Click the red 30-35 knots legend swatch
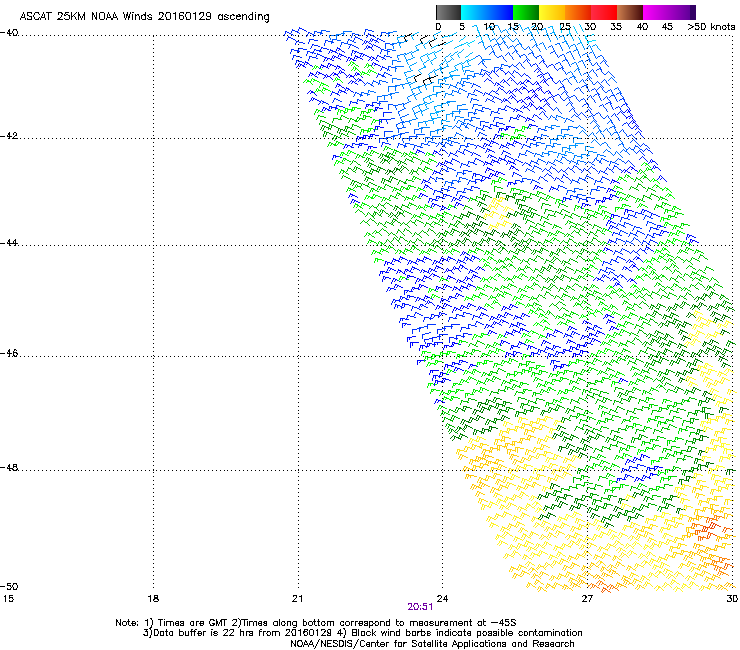 604,13
